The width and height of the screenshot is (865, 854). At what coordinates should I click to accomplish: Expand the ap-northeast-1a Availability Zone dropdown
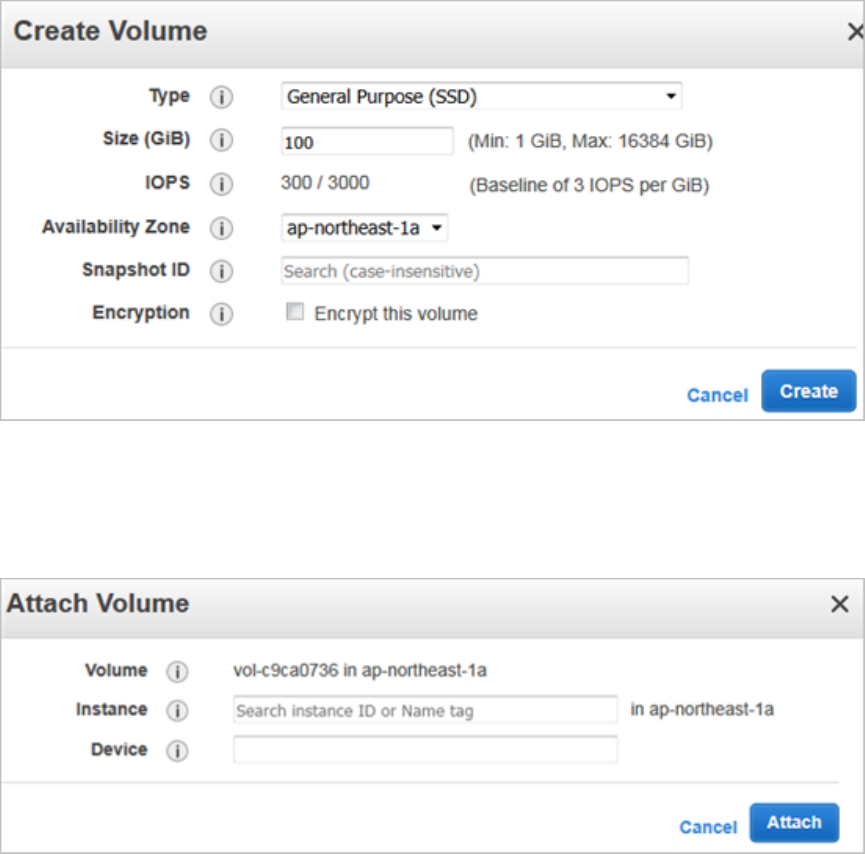(x=364, y=228)
